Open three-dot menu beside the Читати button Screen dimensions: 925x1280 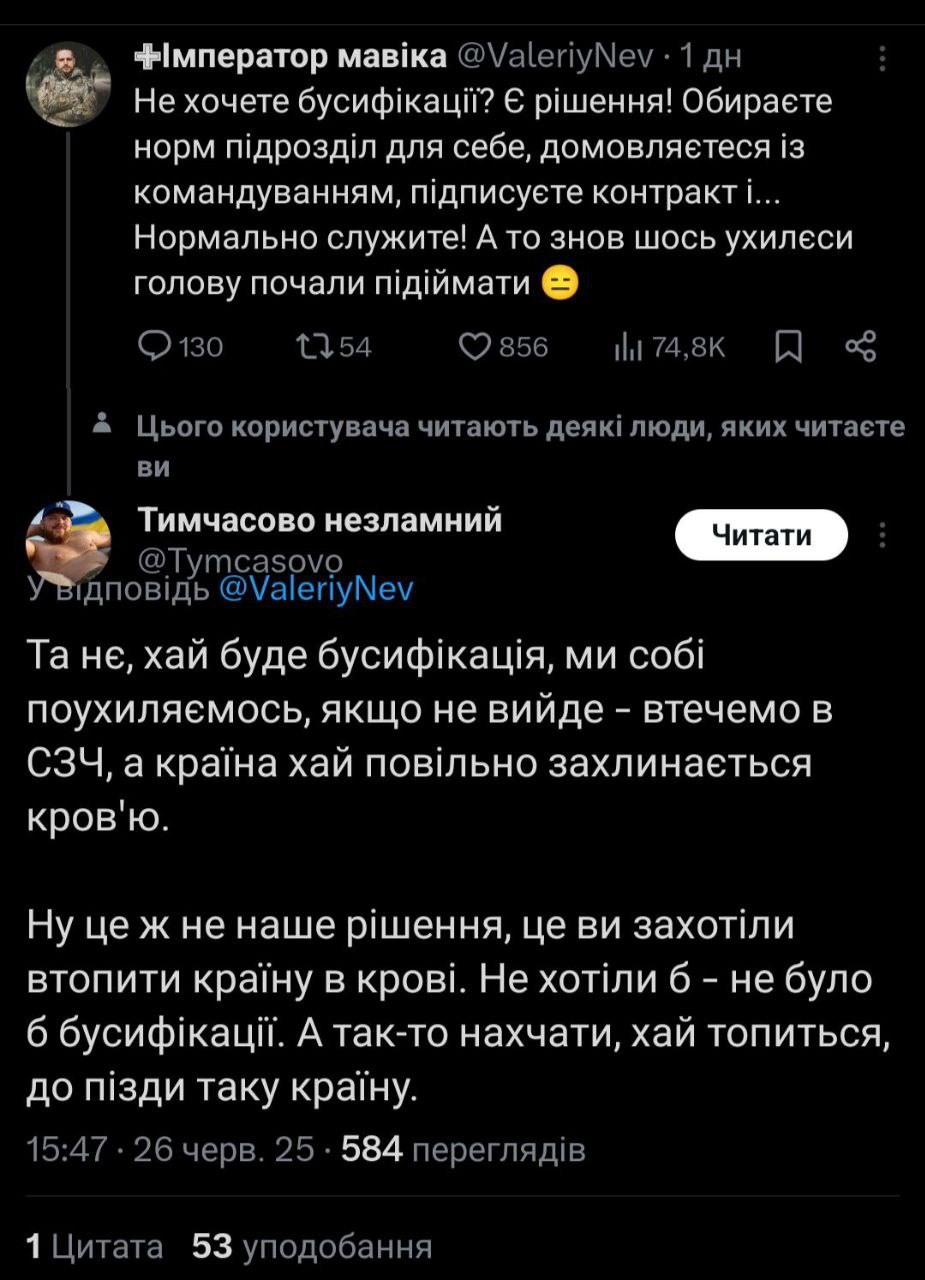[883, 536]
